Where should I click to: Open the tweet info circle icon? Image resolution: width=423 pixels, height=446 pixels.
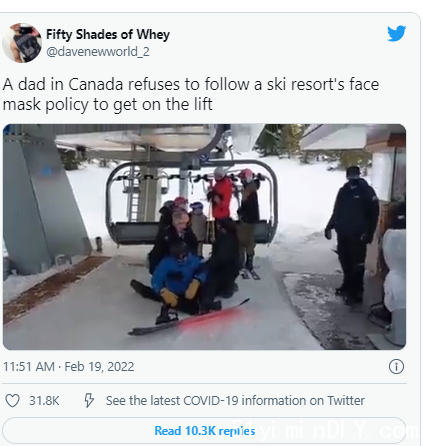pyautogui.click(x=396, y=367)
